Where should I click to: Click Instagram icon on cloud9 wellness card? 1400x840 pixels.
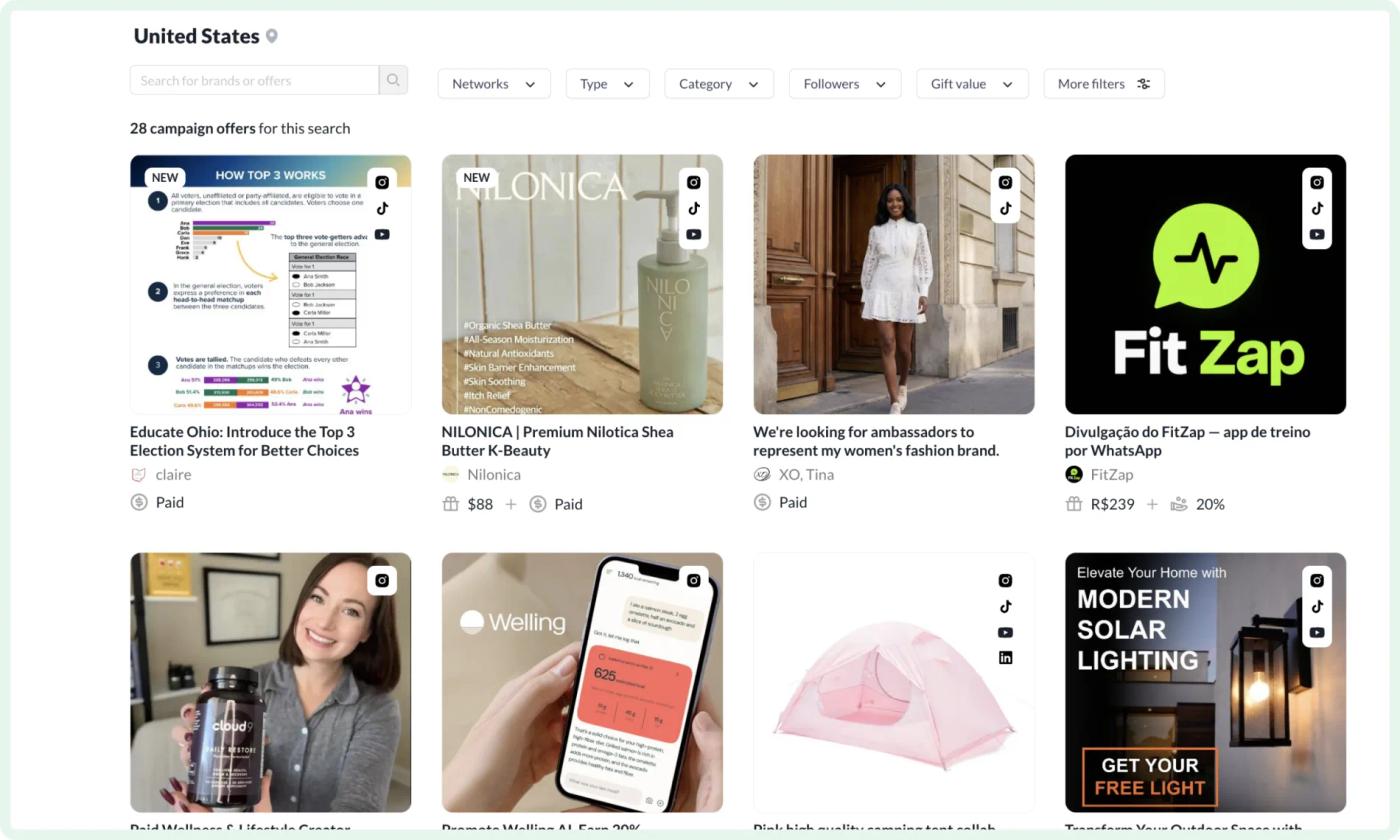click(382, 580)
